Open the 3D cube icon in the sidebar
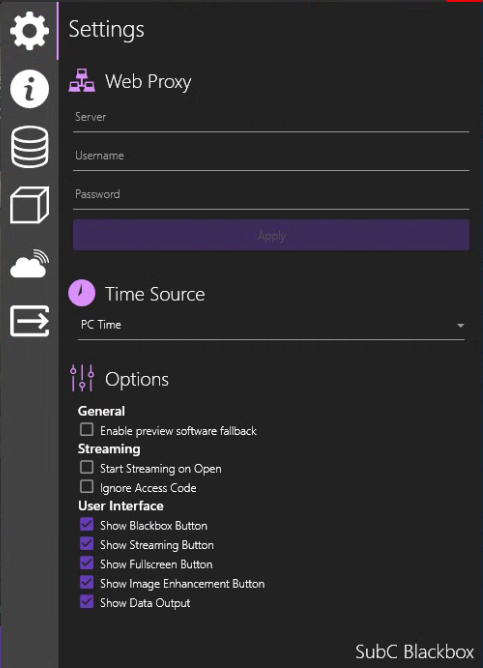 29,205
